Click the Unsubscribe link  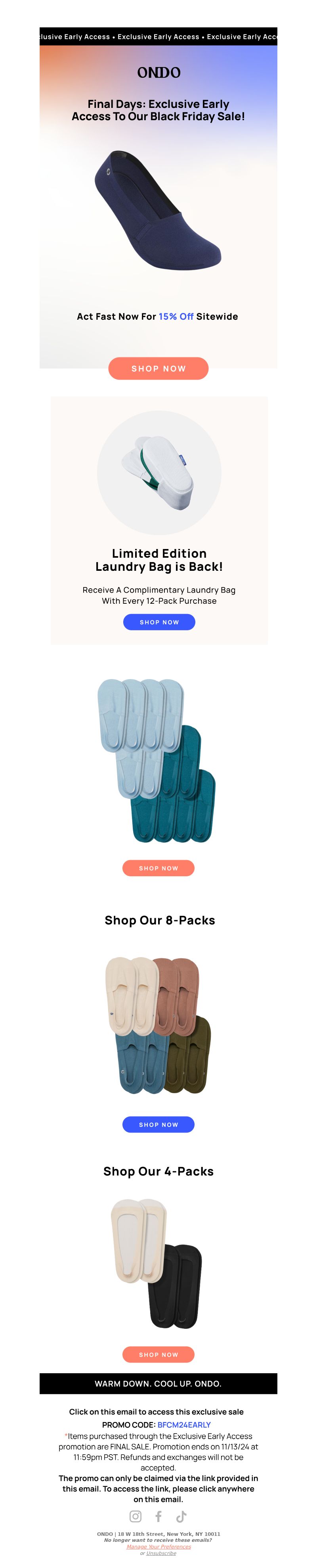tap(161, 1553)
